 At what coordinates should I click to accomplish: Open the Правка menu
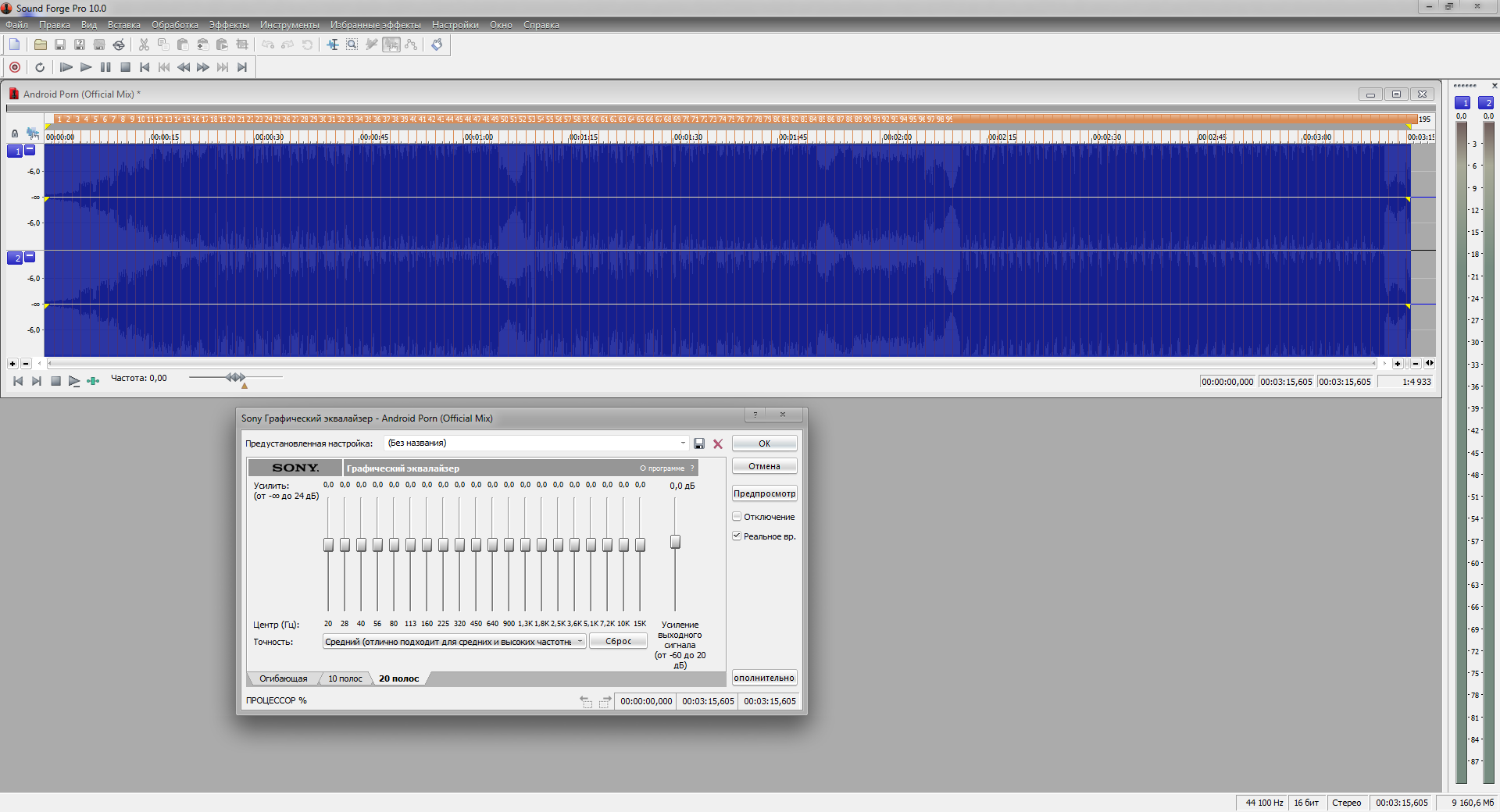pyautogui.click(x=55, y=25)
